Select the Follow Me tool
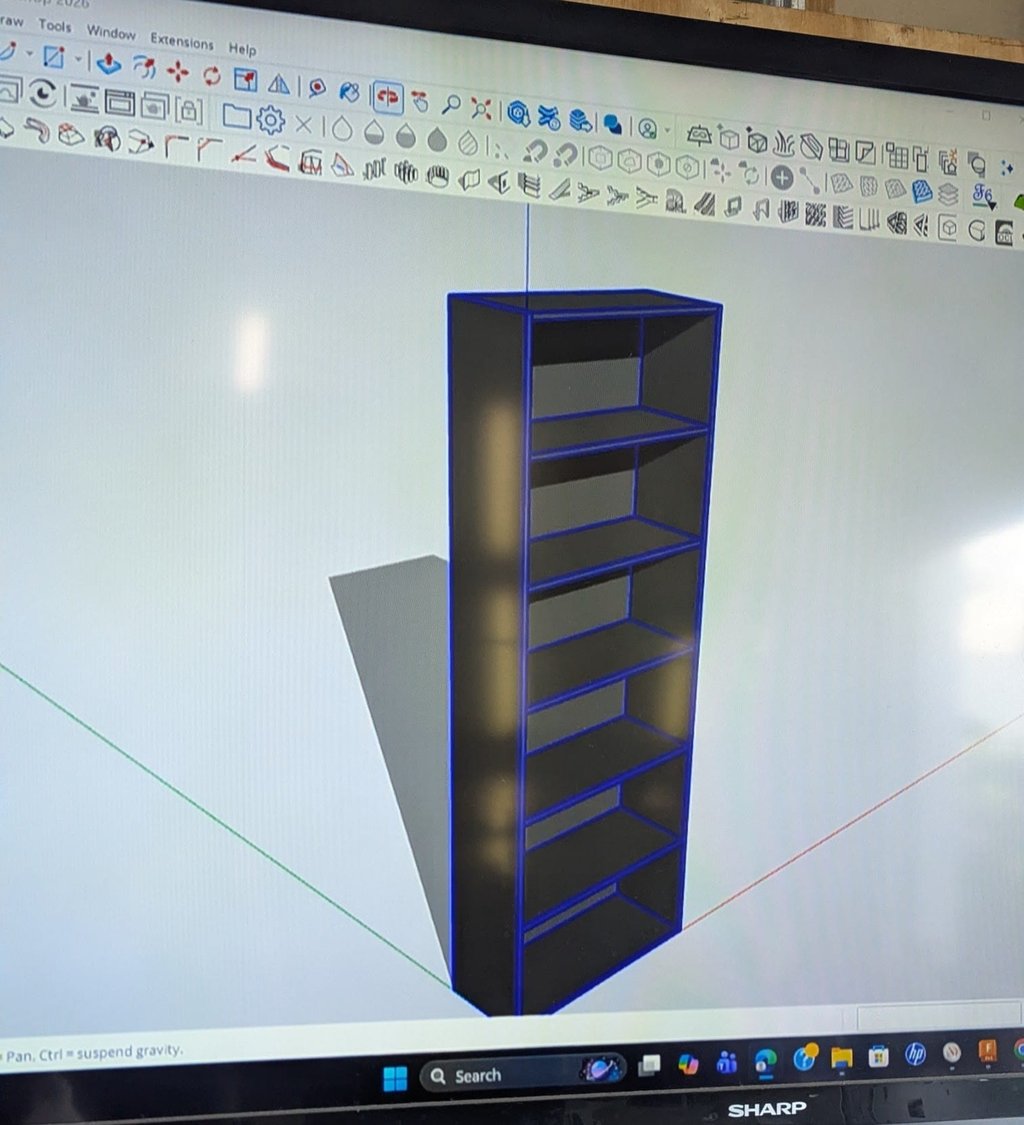1024x1125 pixels. [144, 67]
